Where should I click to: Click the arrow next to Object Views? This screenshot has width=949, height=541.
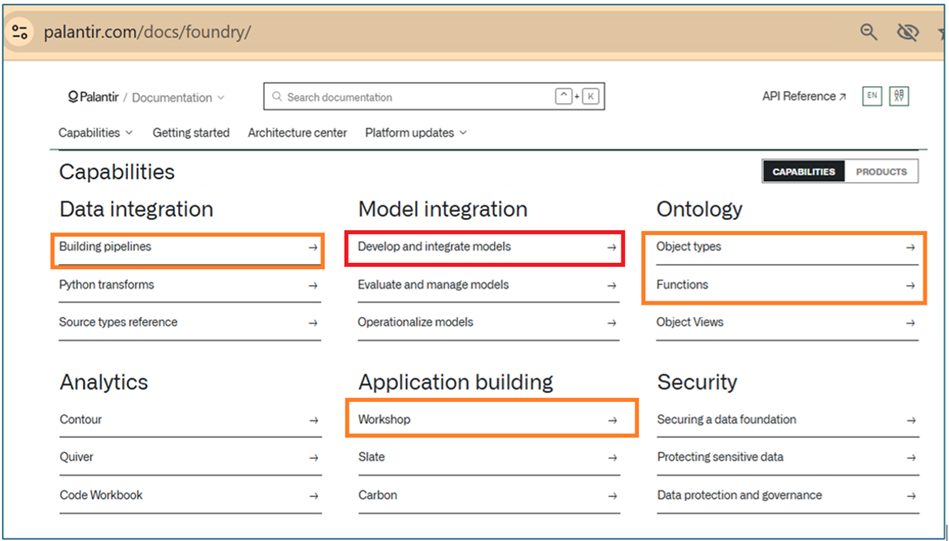[x=910, y=323]
